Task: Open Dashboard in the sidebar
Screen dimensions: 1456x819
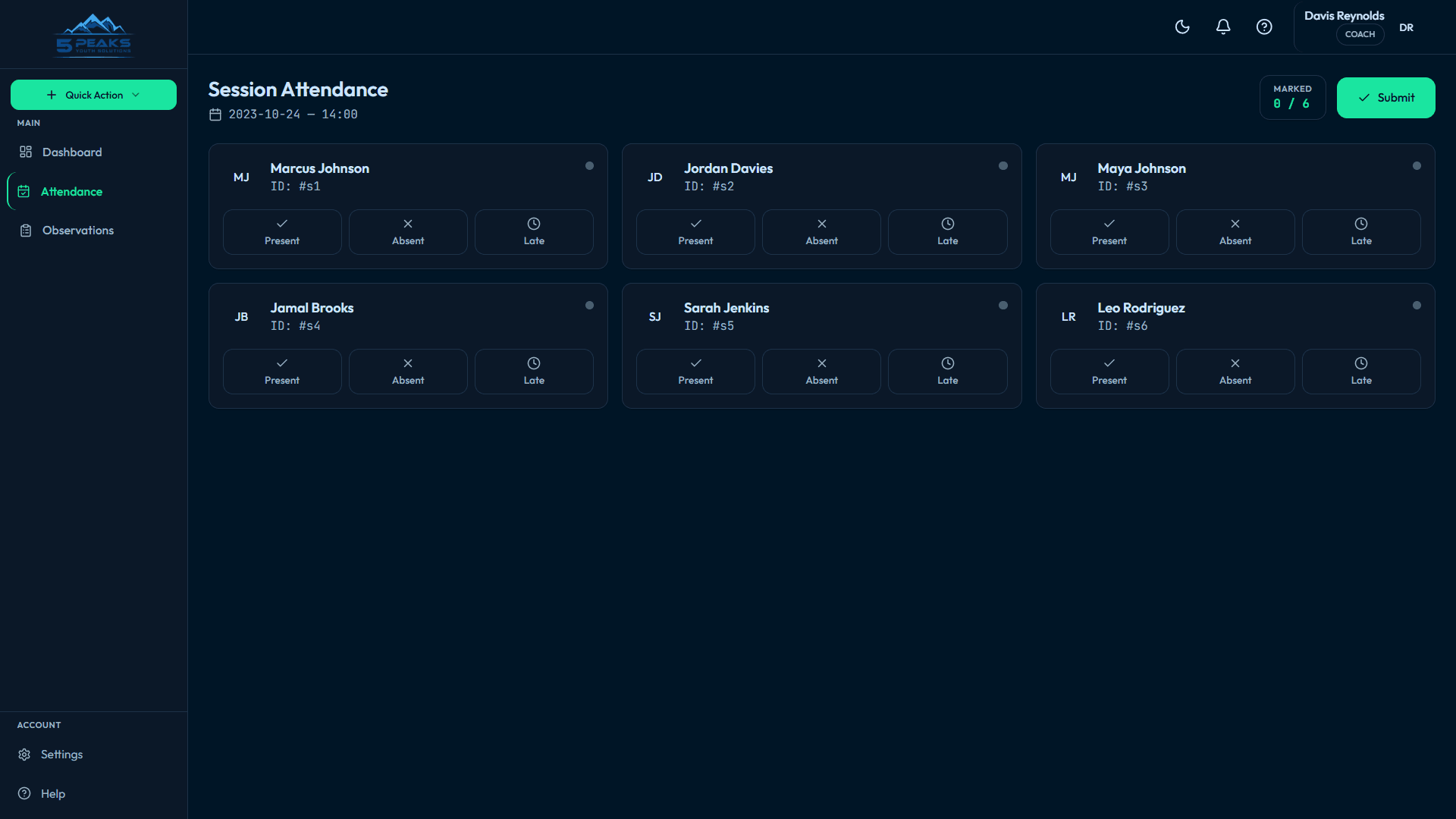Action: [93, 152]
